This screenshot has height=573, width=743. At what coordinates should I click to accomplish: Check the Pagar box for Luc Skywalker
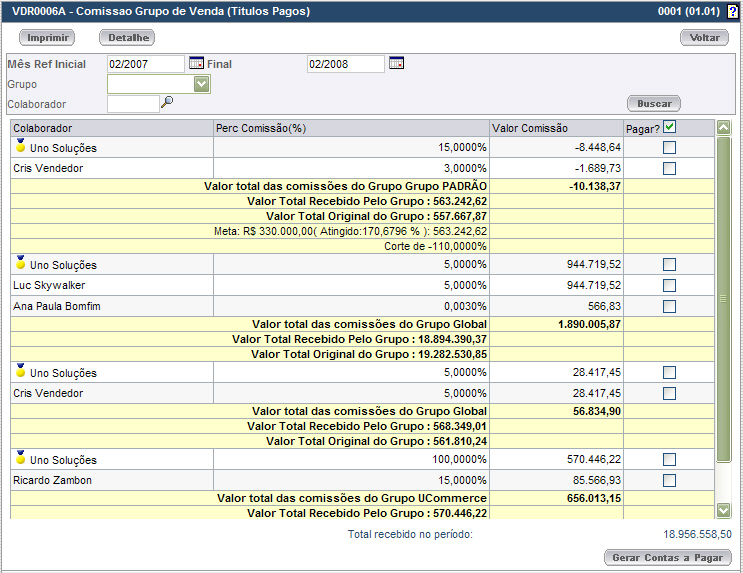(669, 286)
